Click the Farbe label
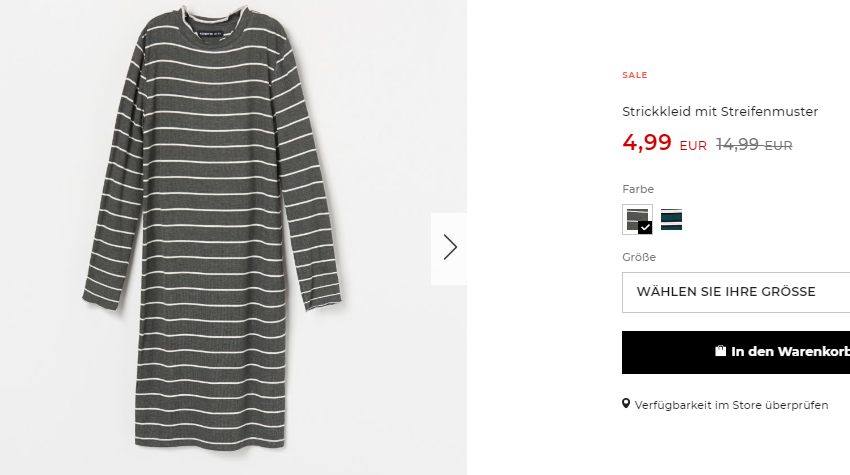The width and height of the screenshot is (850, 475). click(x=638, y=189)
